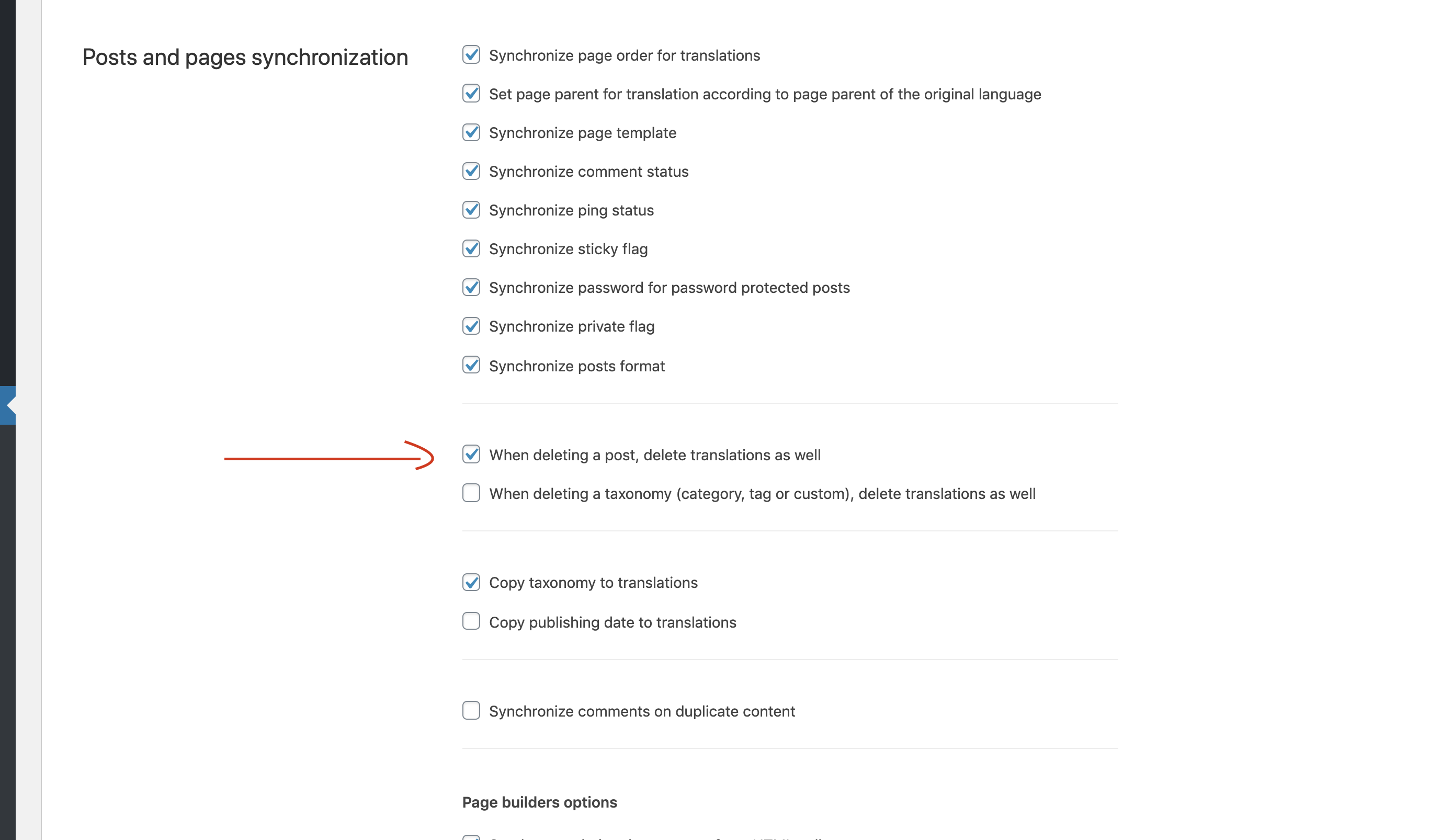Disable Copy taxonomy to translations
This screenshot has width=1452, height=840.
[x=471, y=582]
